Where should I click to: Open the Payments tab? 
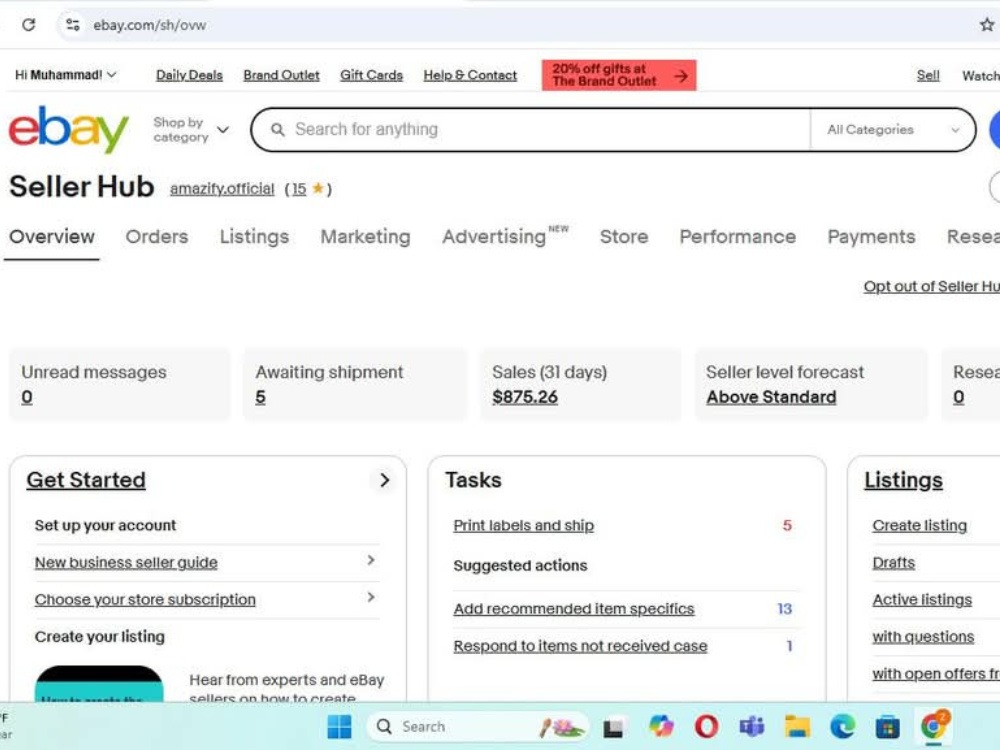tap(871, 237)
